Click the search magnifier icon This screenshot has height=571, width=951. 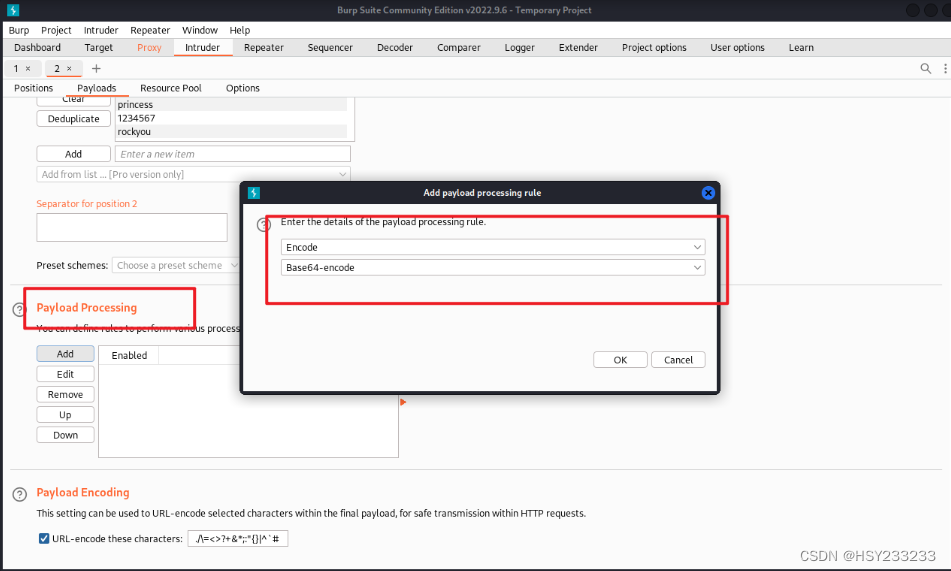point(926,69)
